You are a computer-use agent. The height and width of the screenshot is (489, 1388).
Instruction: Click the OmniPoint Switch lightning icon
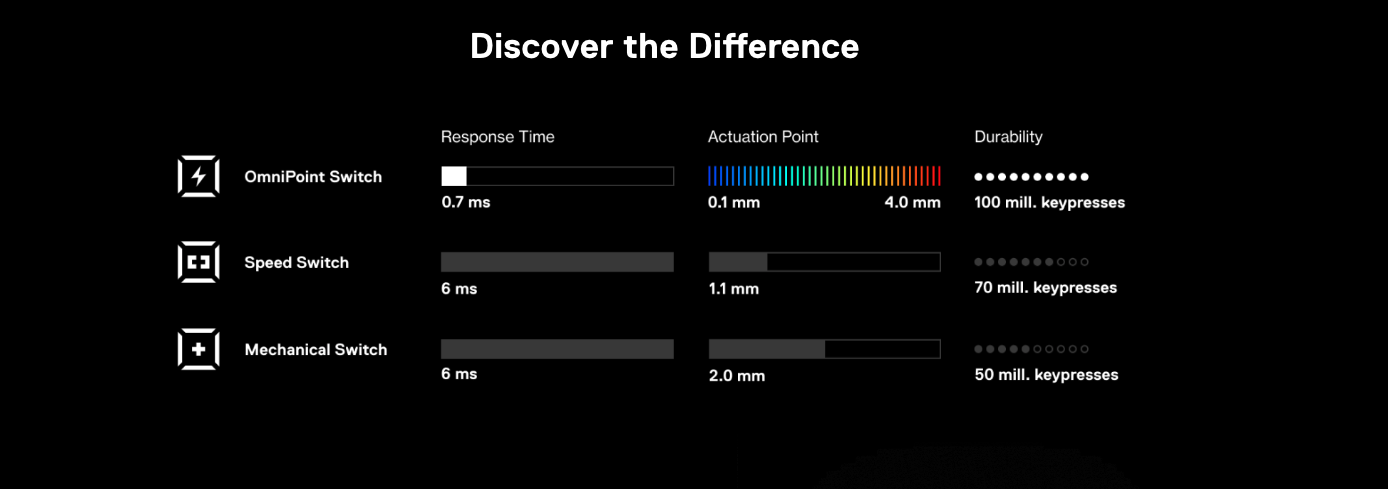coord(198,176)
